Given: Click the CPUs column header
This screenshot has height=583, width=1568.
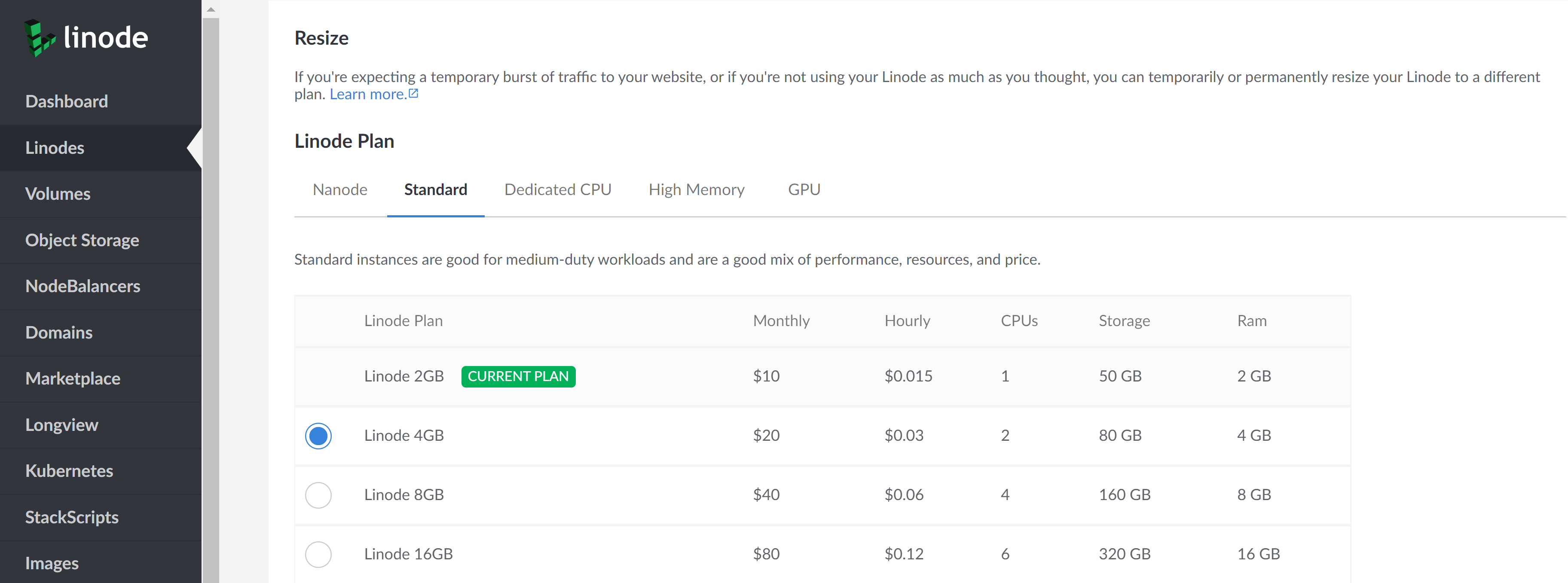Looking at the screenshot, I should [x=1020, y=320].
